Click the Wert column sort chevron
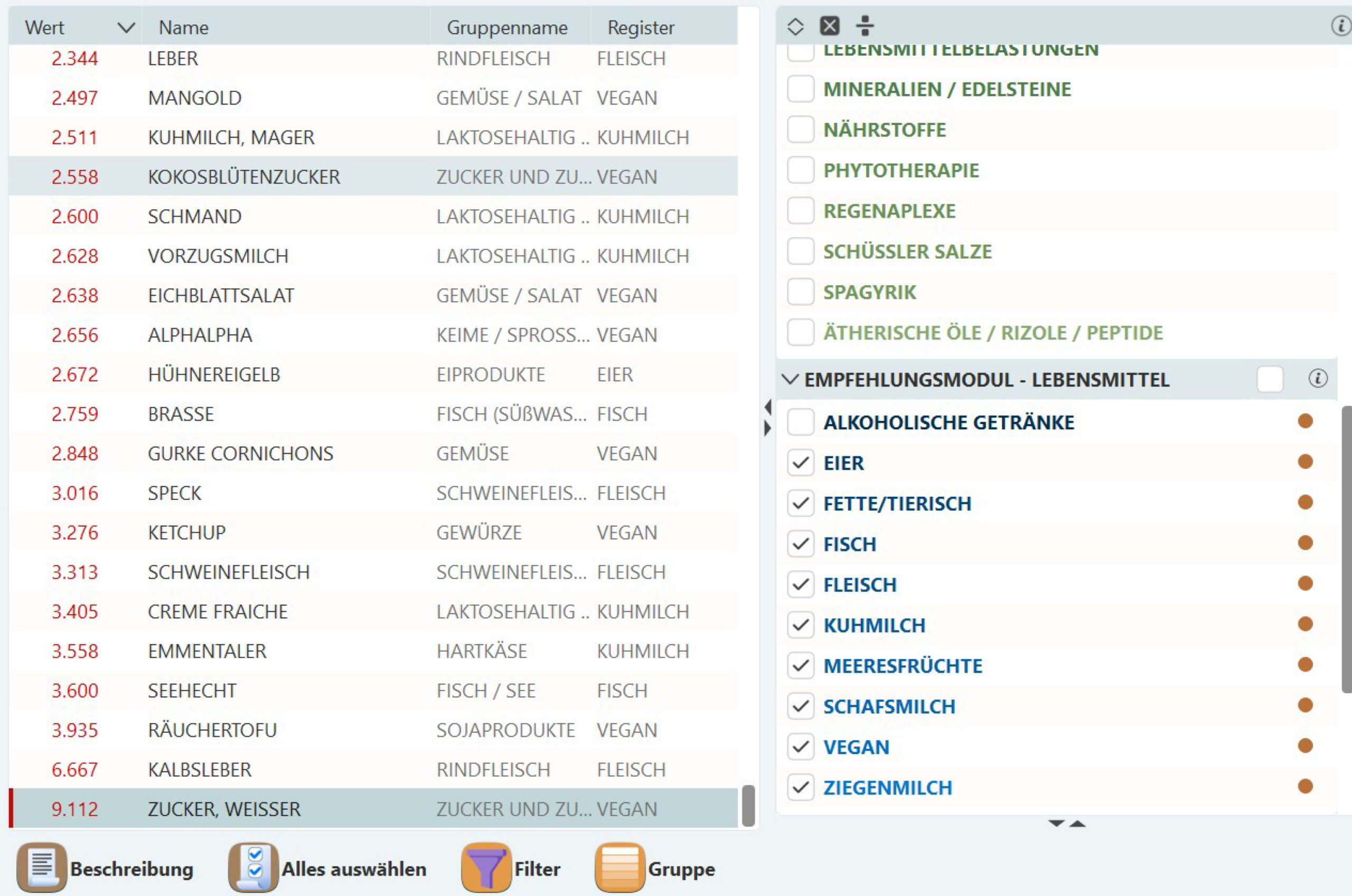Image resolution: width=1352 pixels, height=896 pixels. [126, 27]
